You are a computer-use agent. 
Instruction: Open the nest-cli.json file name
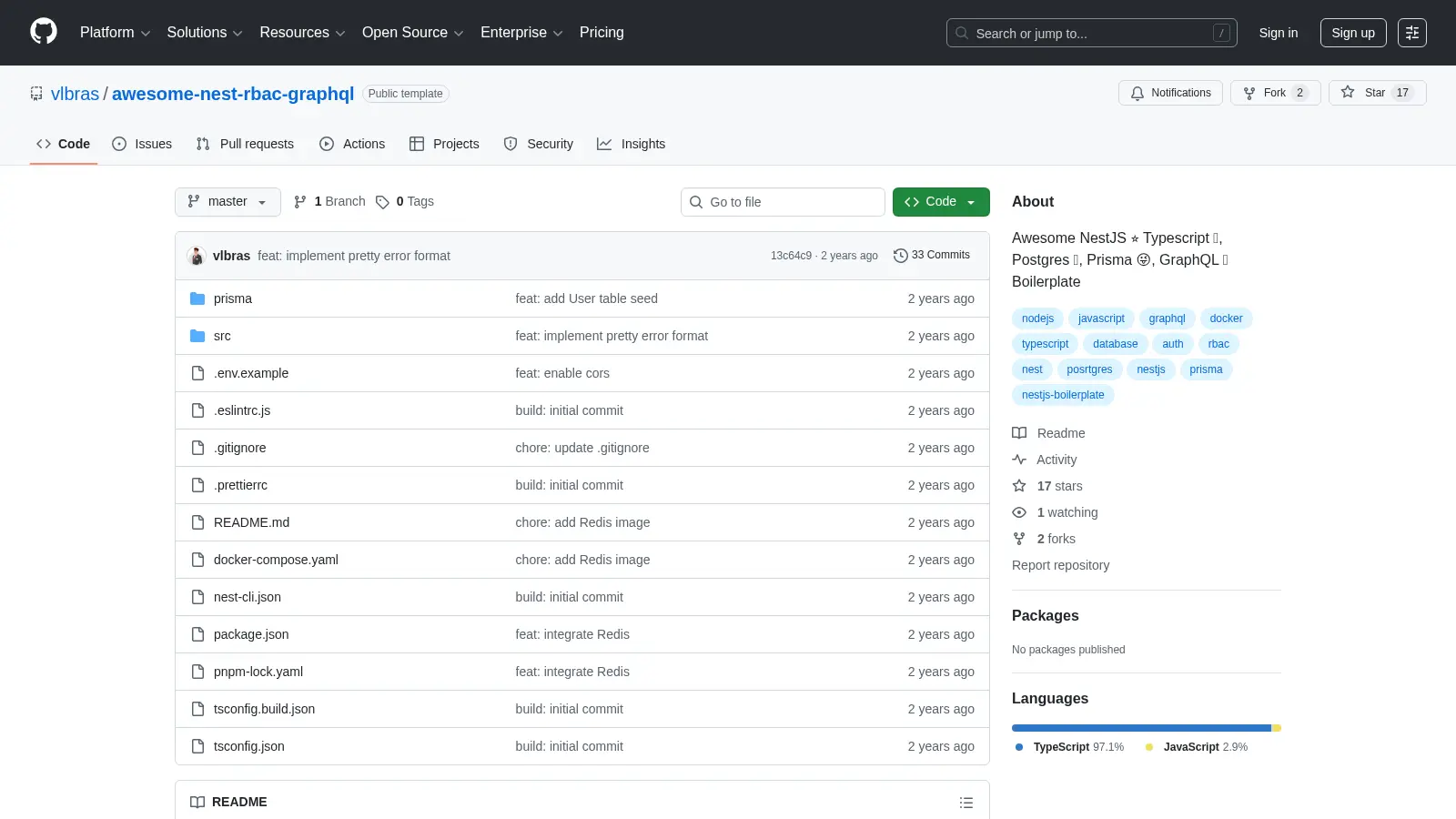(248, 597)
